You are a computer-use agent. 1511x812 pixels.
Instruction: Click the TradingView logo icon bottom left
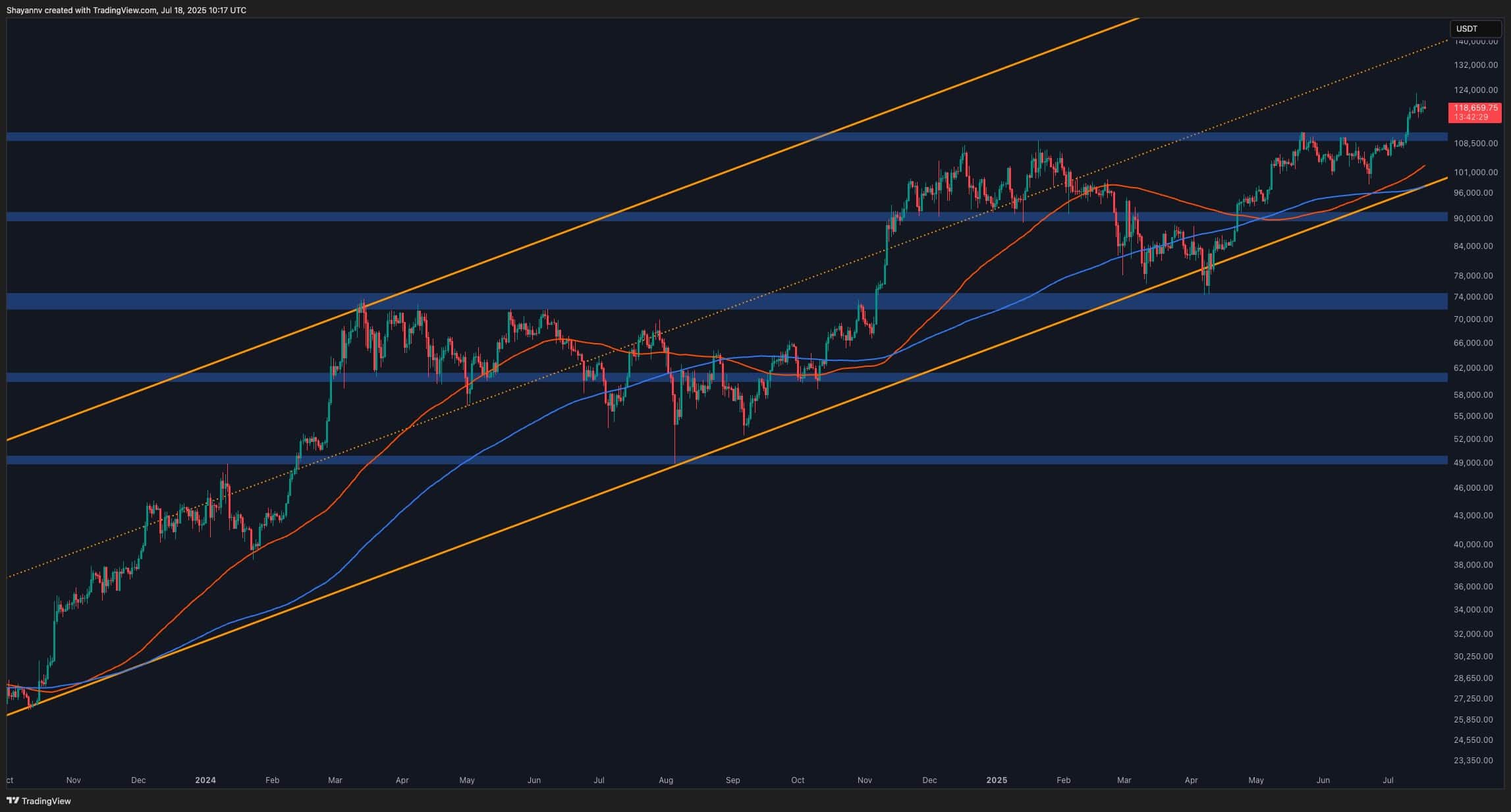pos(12,801)
